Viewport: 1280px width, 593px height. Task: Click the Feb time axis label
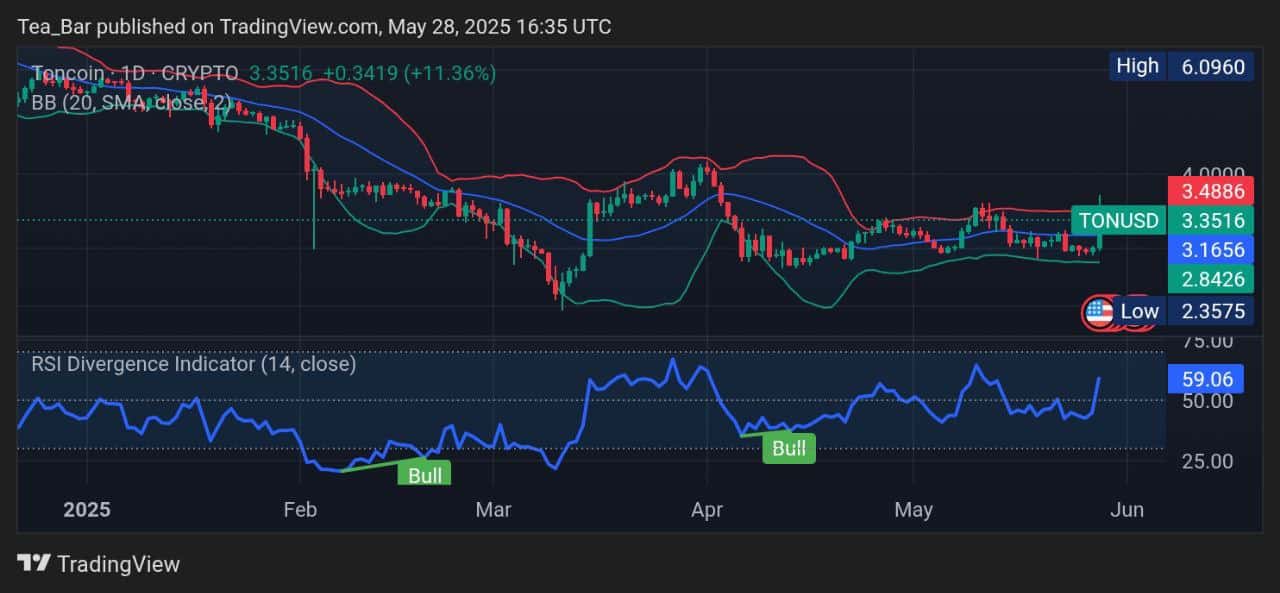(x=299, y=510)
